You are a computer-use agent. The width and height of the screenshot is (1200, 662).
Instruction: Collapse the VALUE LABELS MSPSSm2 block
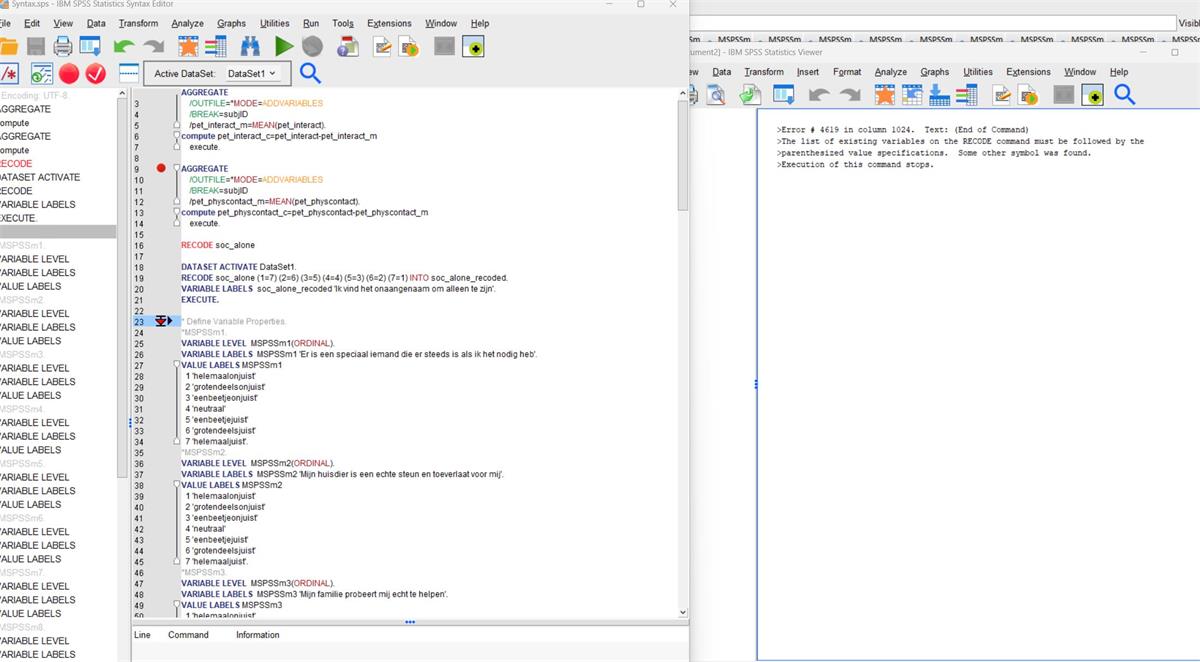tap(176, 485)
